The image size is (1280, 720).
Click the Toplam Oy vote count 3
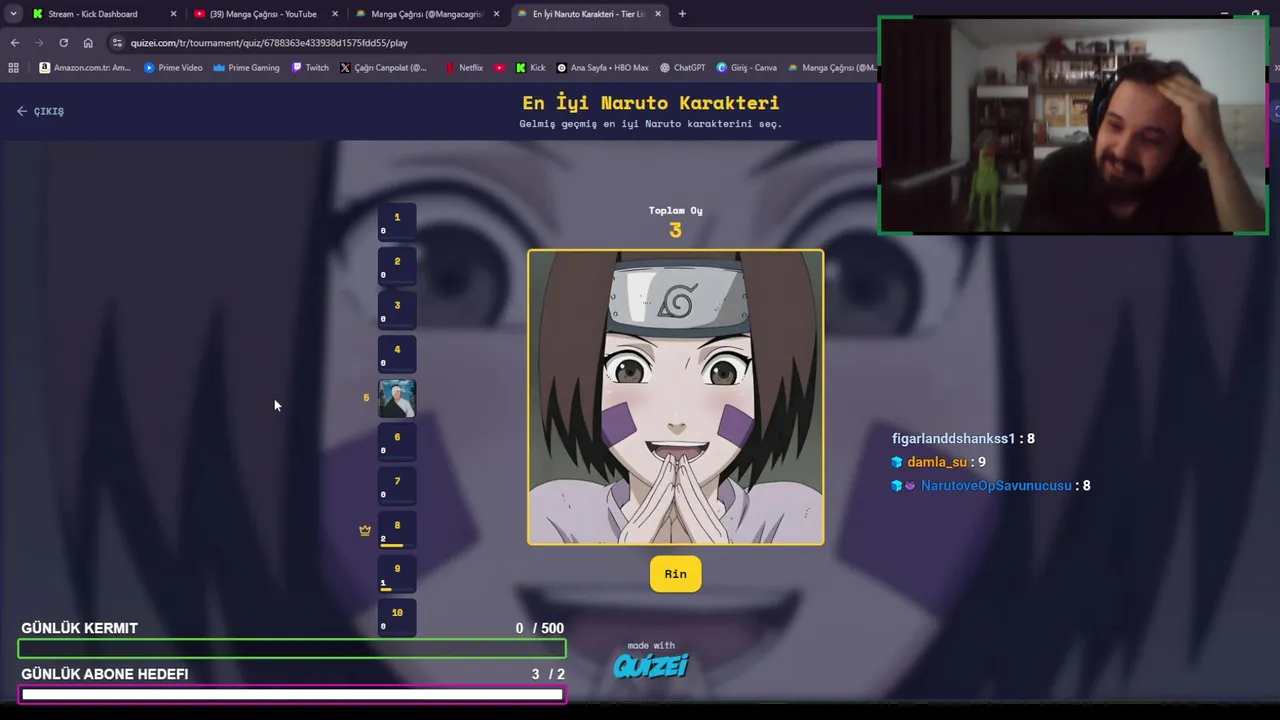676,231
